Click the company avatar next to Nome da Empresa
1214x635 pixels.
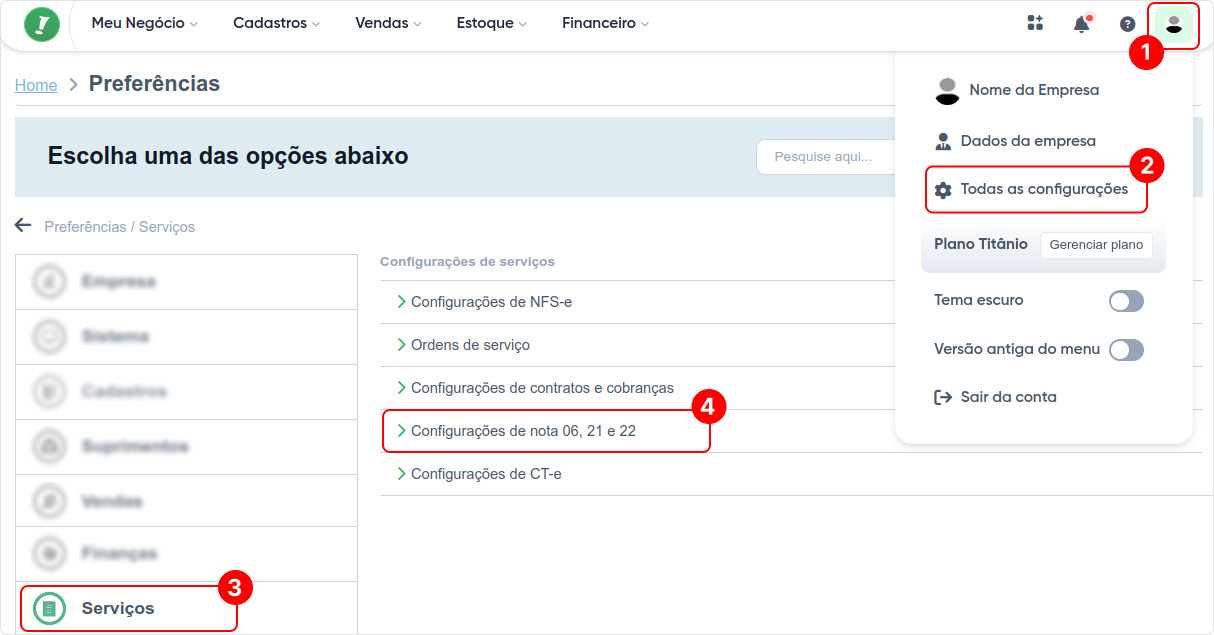click(947, 90)
